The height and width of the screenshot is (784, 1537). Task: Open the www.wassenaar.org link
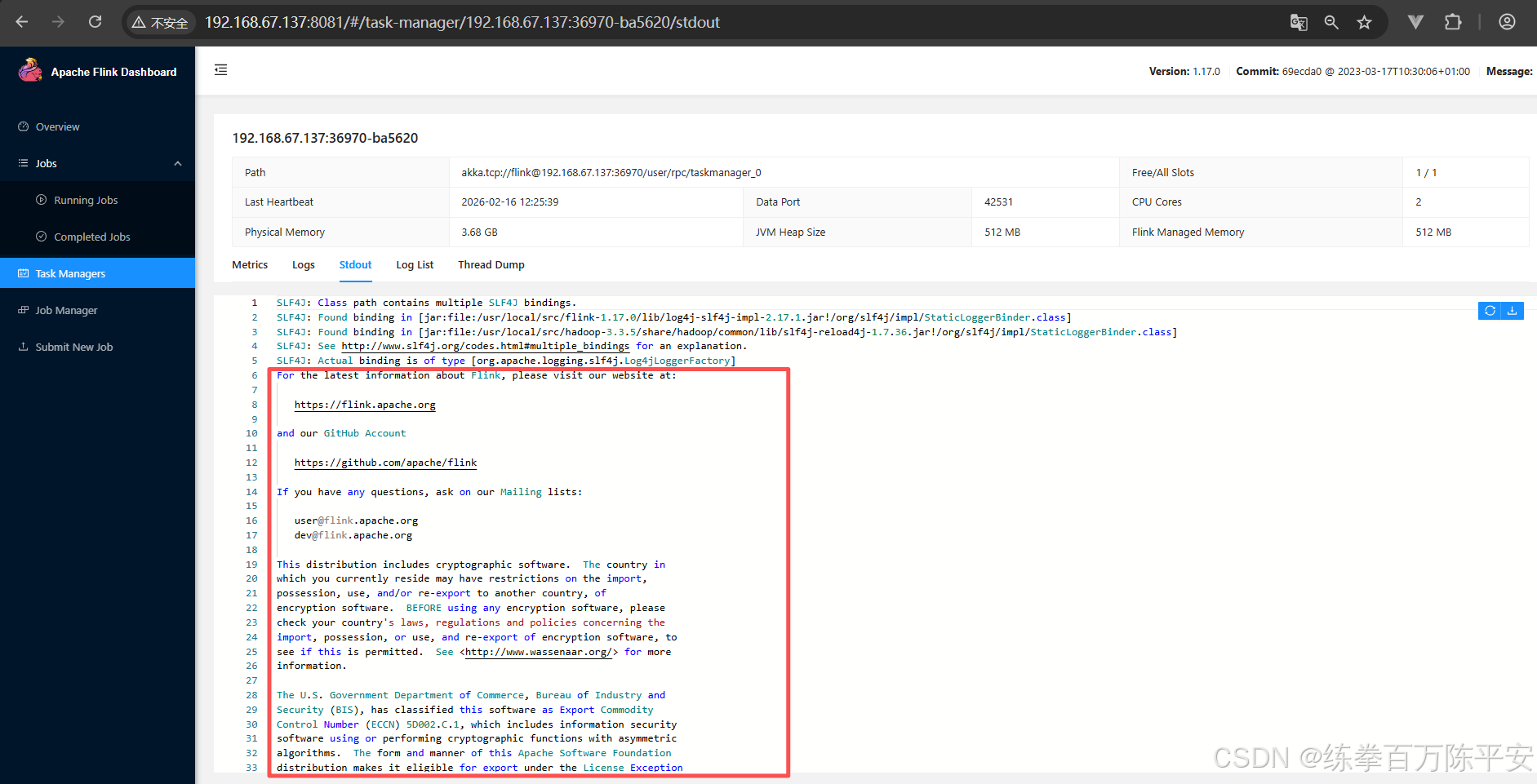click(x=539, y=652)
